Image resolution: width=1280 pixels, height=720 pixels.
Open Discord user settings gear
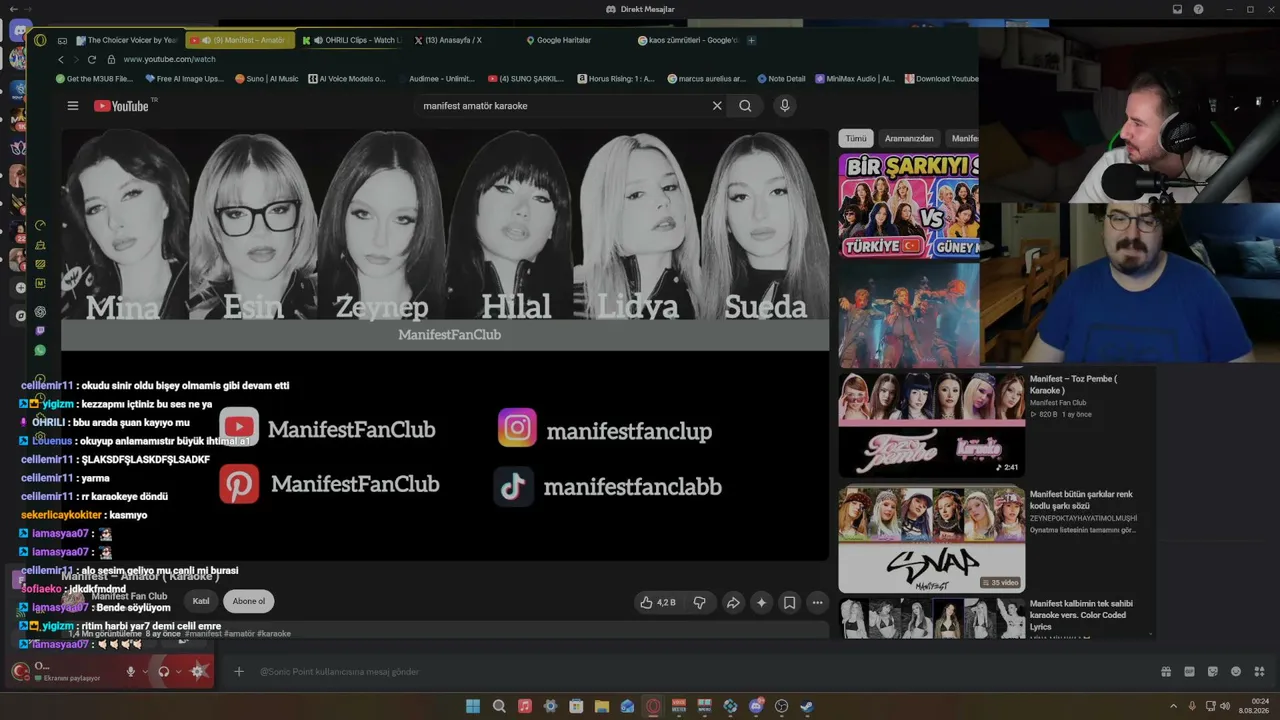click(x=199, y=672)
